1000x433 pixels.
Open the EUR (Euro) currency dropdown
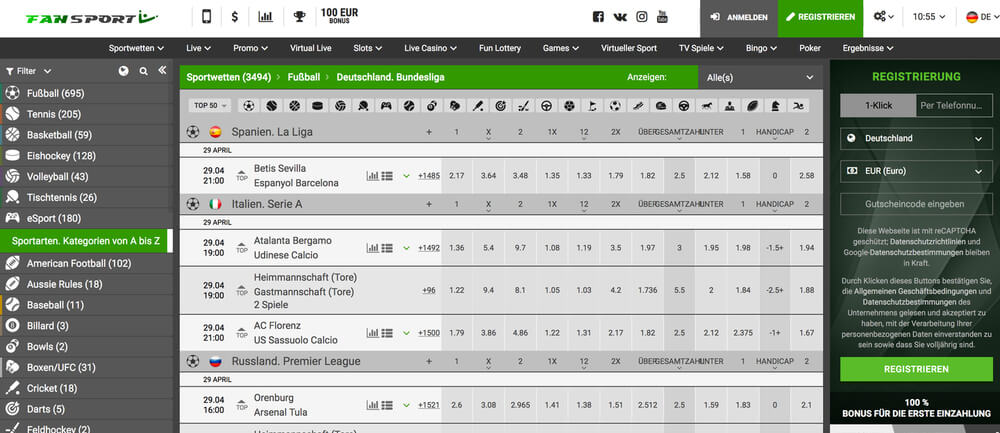coord(916,171)
